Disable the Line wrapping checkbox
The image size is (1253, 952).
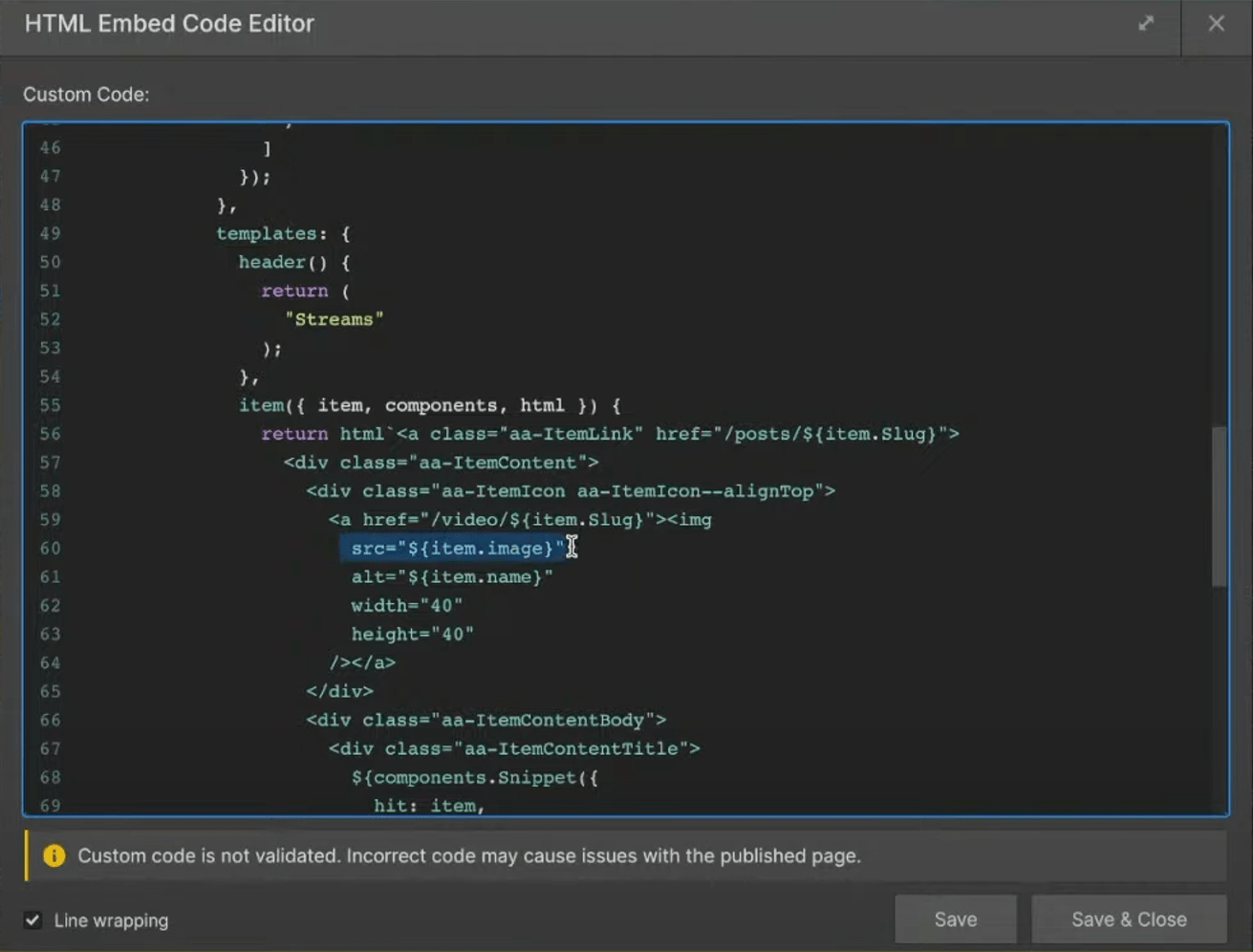tap(32, 920)
